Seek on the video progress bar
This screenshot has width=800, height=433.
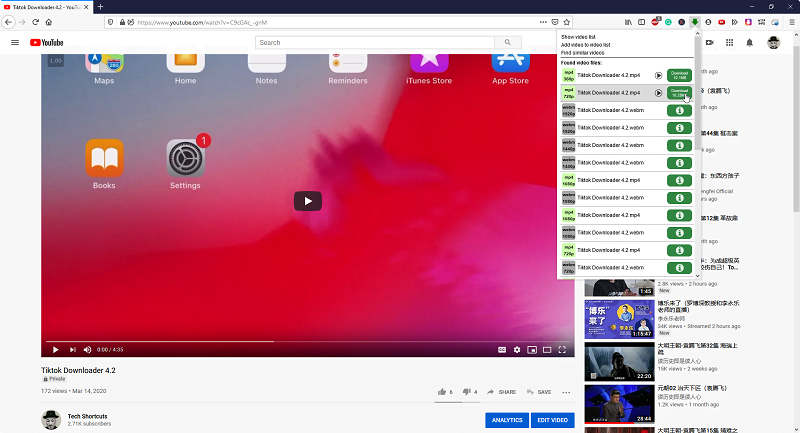[308, 341]
